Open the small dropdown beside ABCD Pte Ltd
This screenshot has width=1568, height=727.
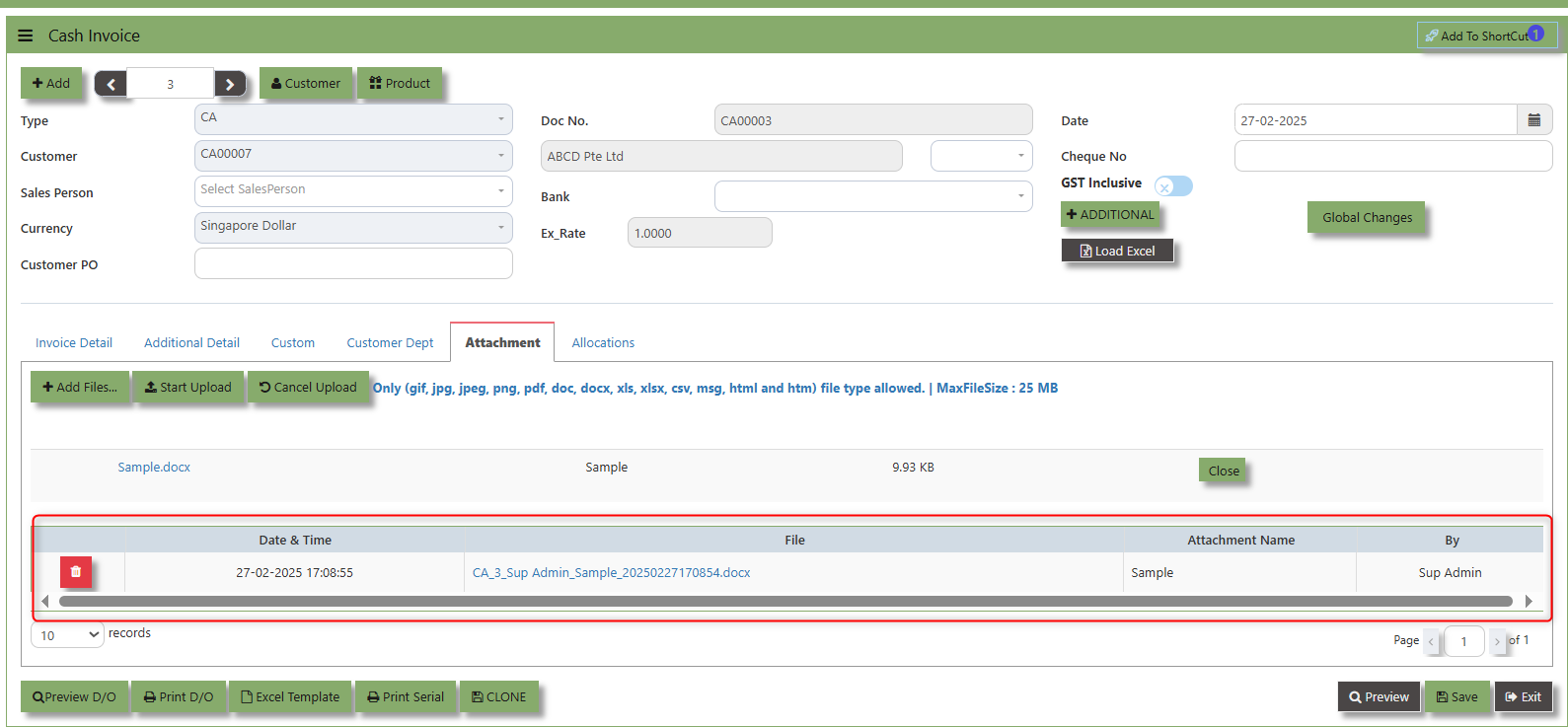coord(982,156)
